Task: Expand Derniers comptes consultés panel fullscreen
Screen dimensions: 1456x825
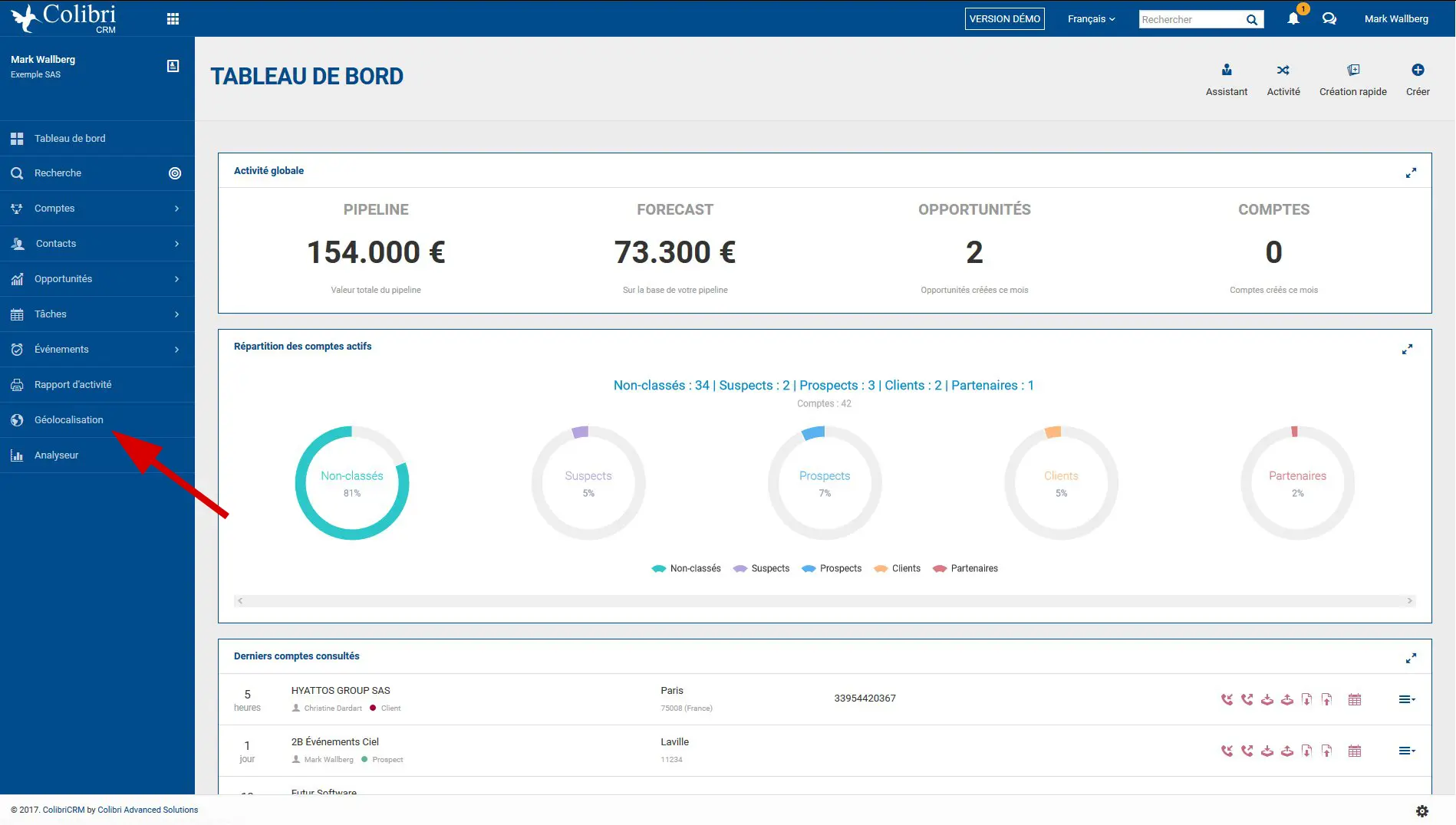Action: 1411,659
